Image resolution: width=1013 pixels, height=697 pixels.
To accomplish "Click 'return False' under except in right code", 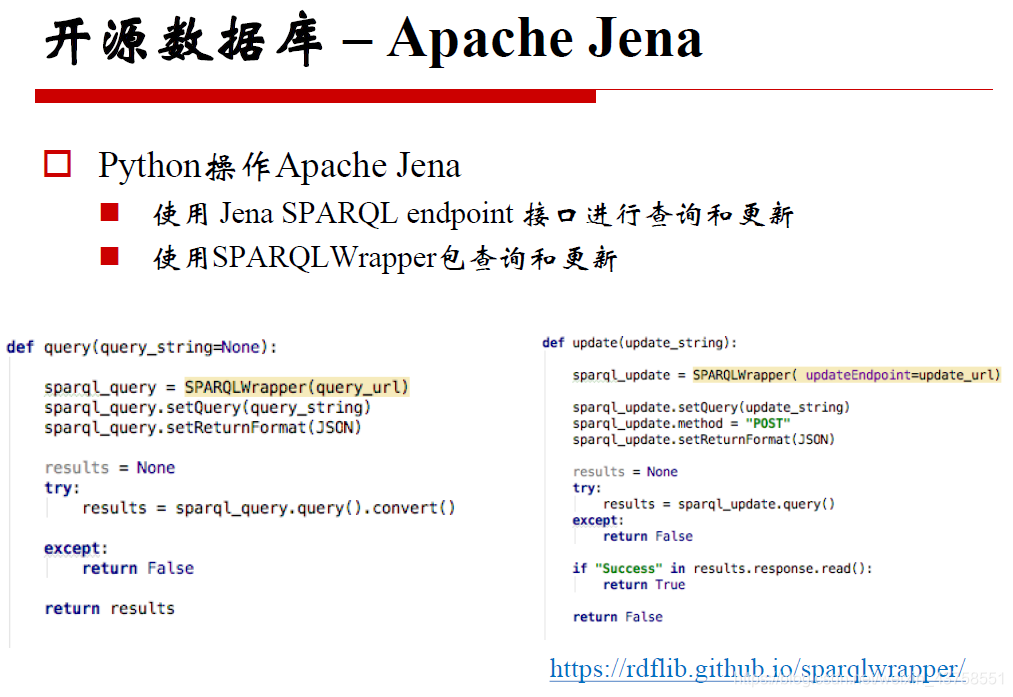I will [x=648, y=537].
